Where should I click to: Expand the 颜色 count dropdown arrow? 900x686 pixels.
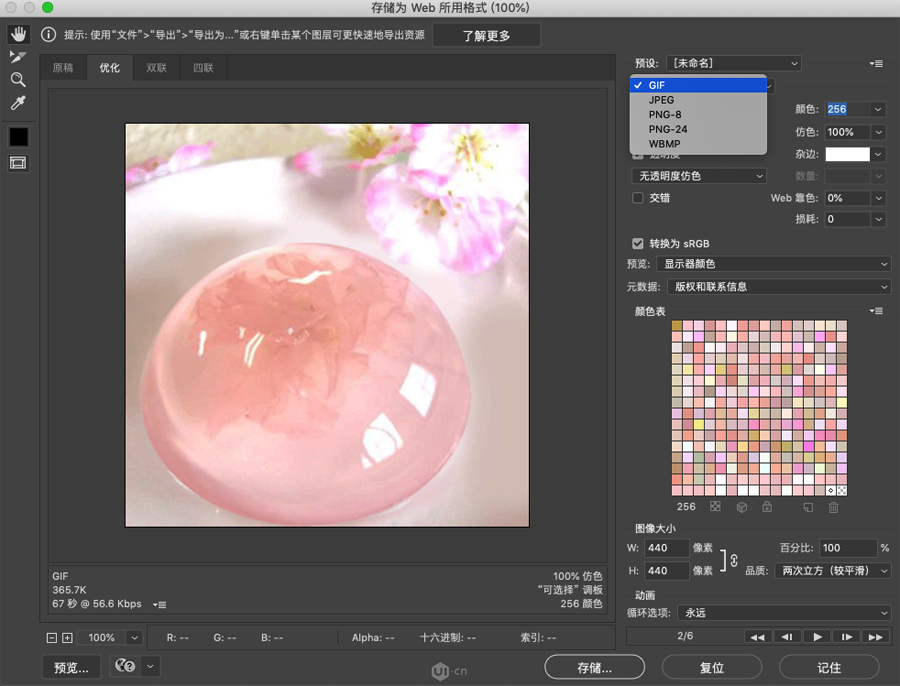(x=878, y=109)
